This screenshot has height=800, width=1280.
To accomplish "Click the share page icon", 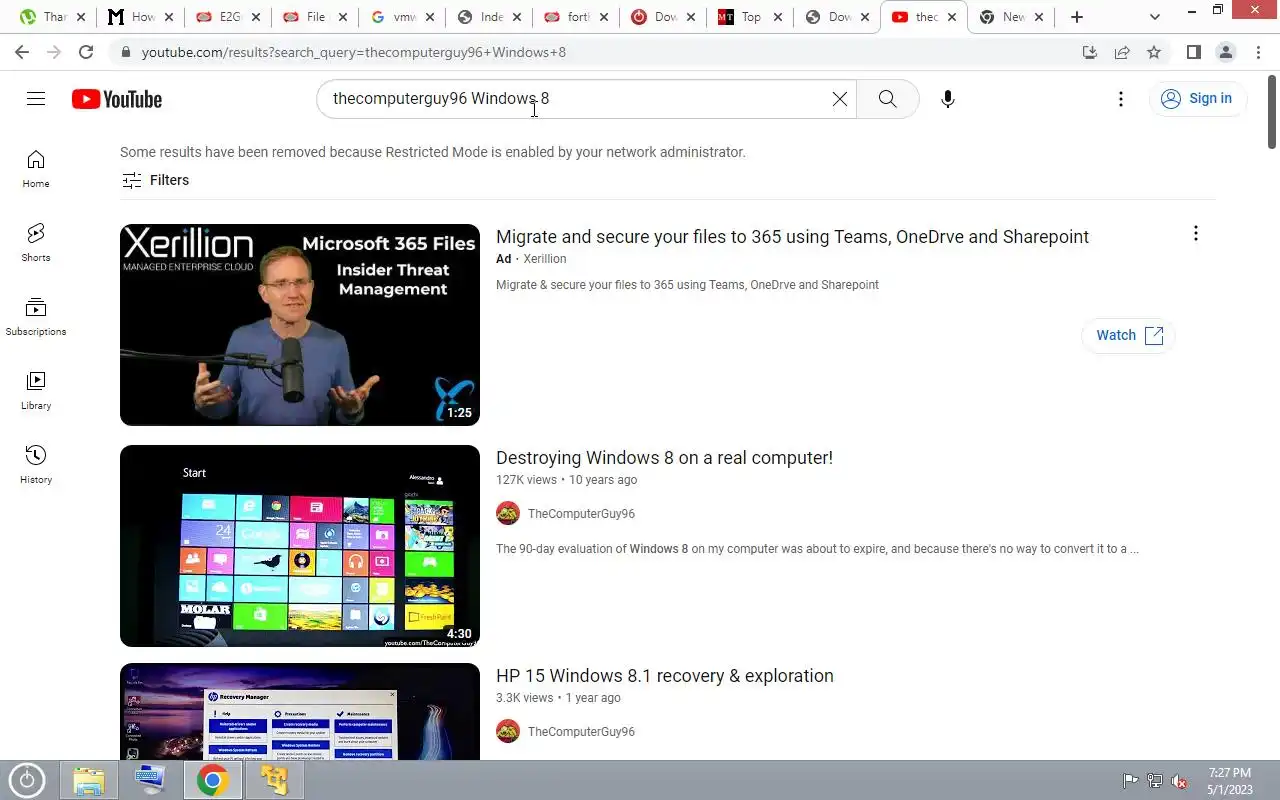I will tap(1122, 52).
